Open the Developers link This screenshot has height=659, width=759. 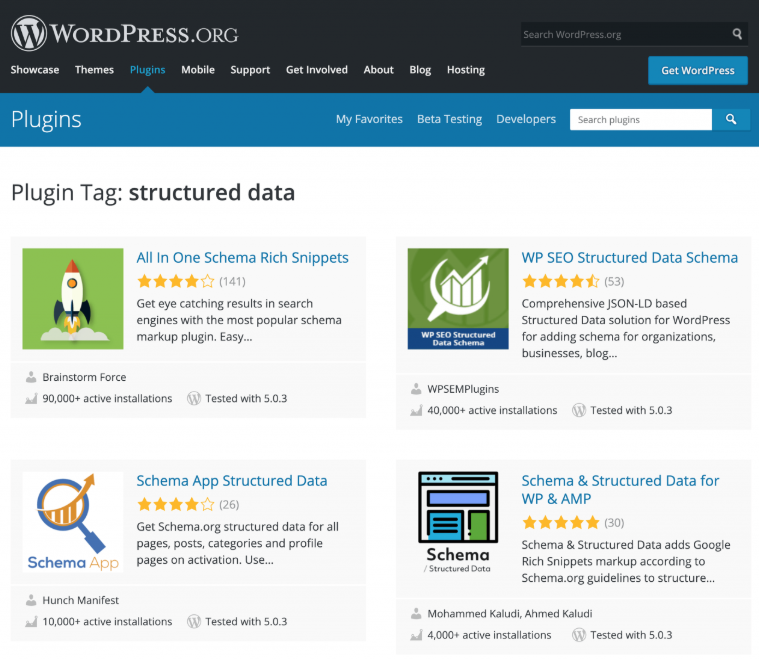pos(526,119)
